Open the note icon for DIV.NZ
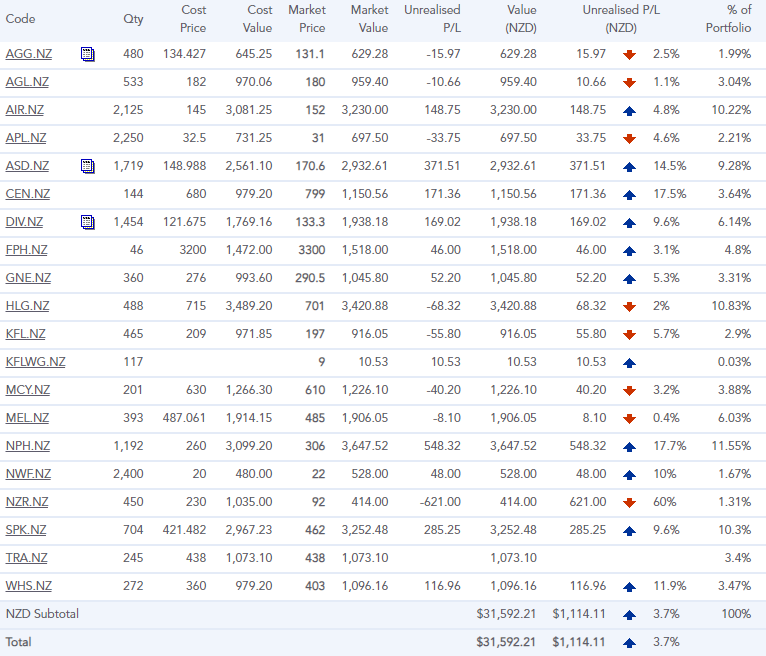The height and width of the screenshot is (656, 766). click(88, 221)
